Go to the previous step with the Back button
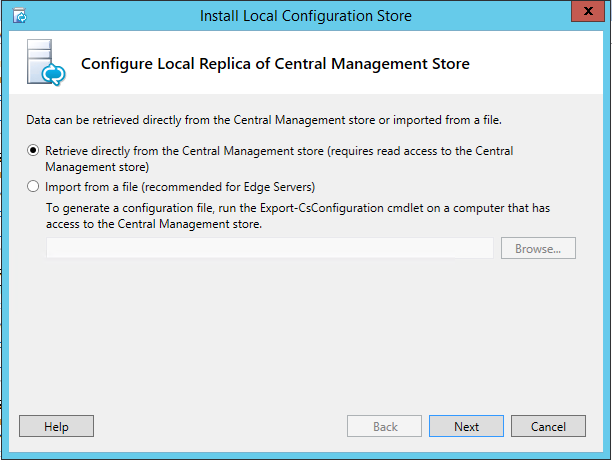 pos(384,426)
